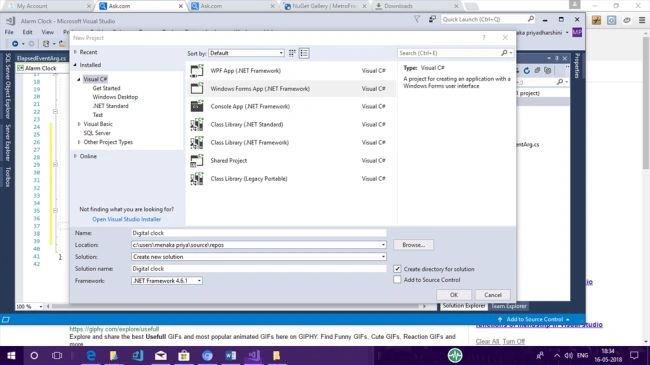
Task: Open the Solution 'Create new solution' dropdown
Action: pyautogui.click(x=383, y=257)
